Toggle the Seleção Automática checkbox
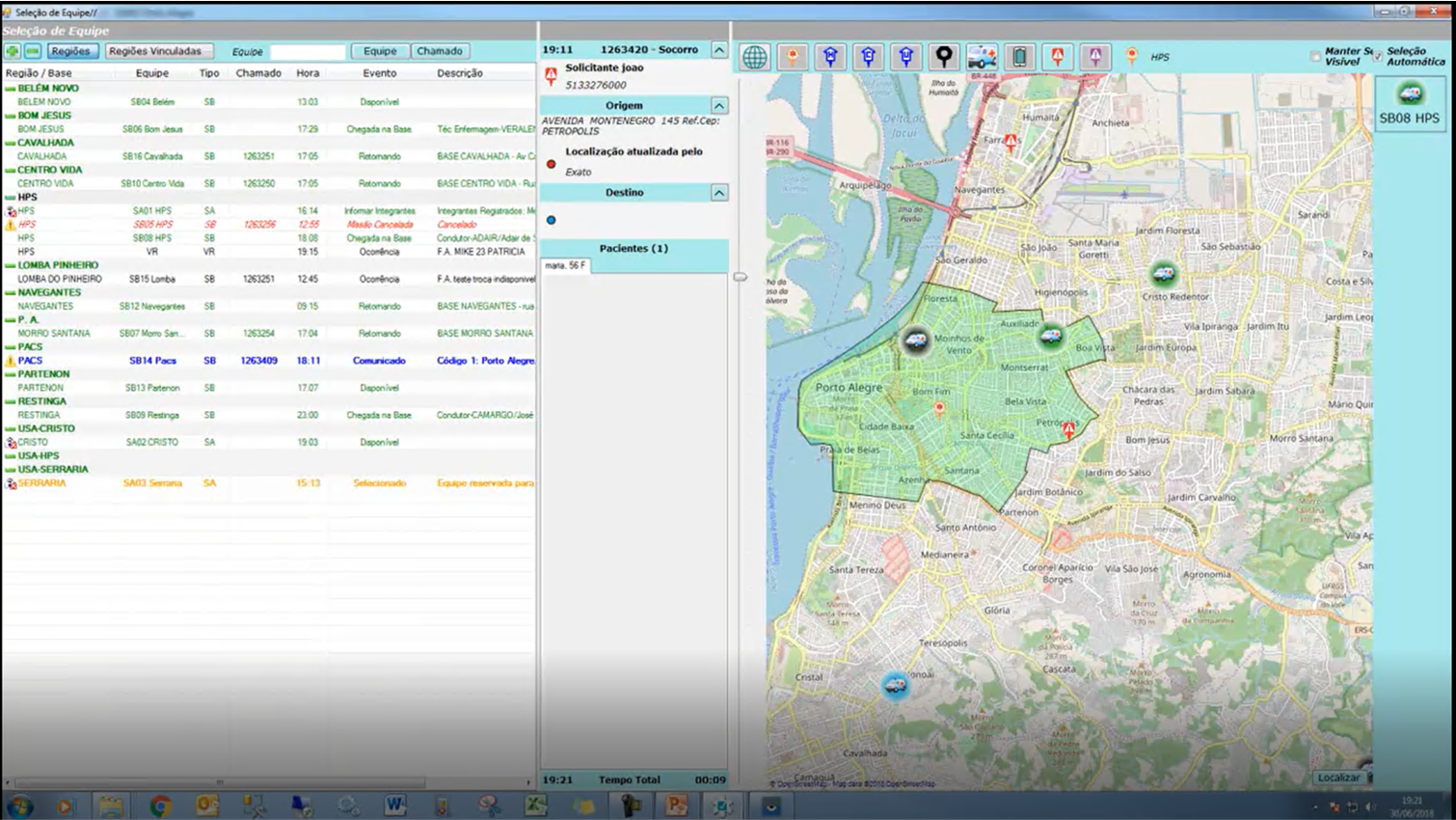 pyautogui.click(x=1377, y=57)
